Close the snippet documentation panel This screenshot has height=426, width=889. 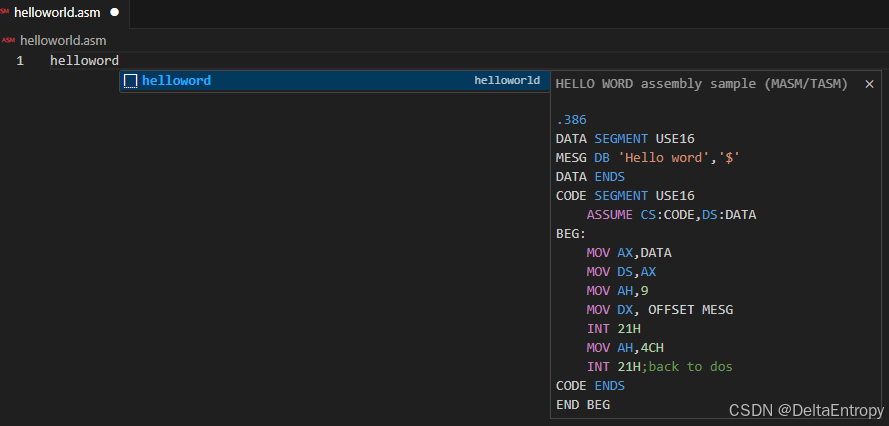point(869,84)
